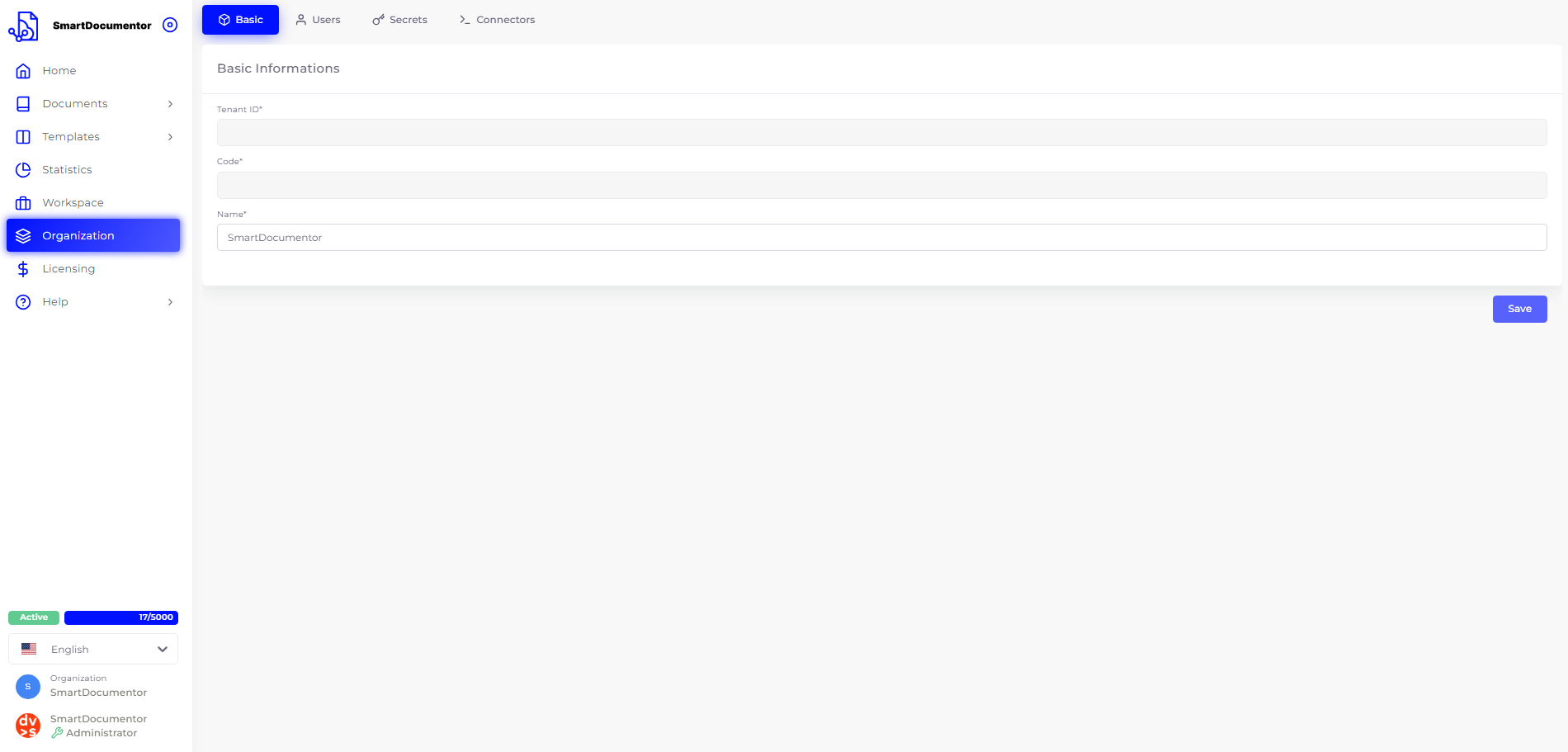Screen dimensions: 1568x752
Task: Click the Statistics pie chart icon
Action: click(23, 170)
